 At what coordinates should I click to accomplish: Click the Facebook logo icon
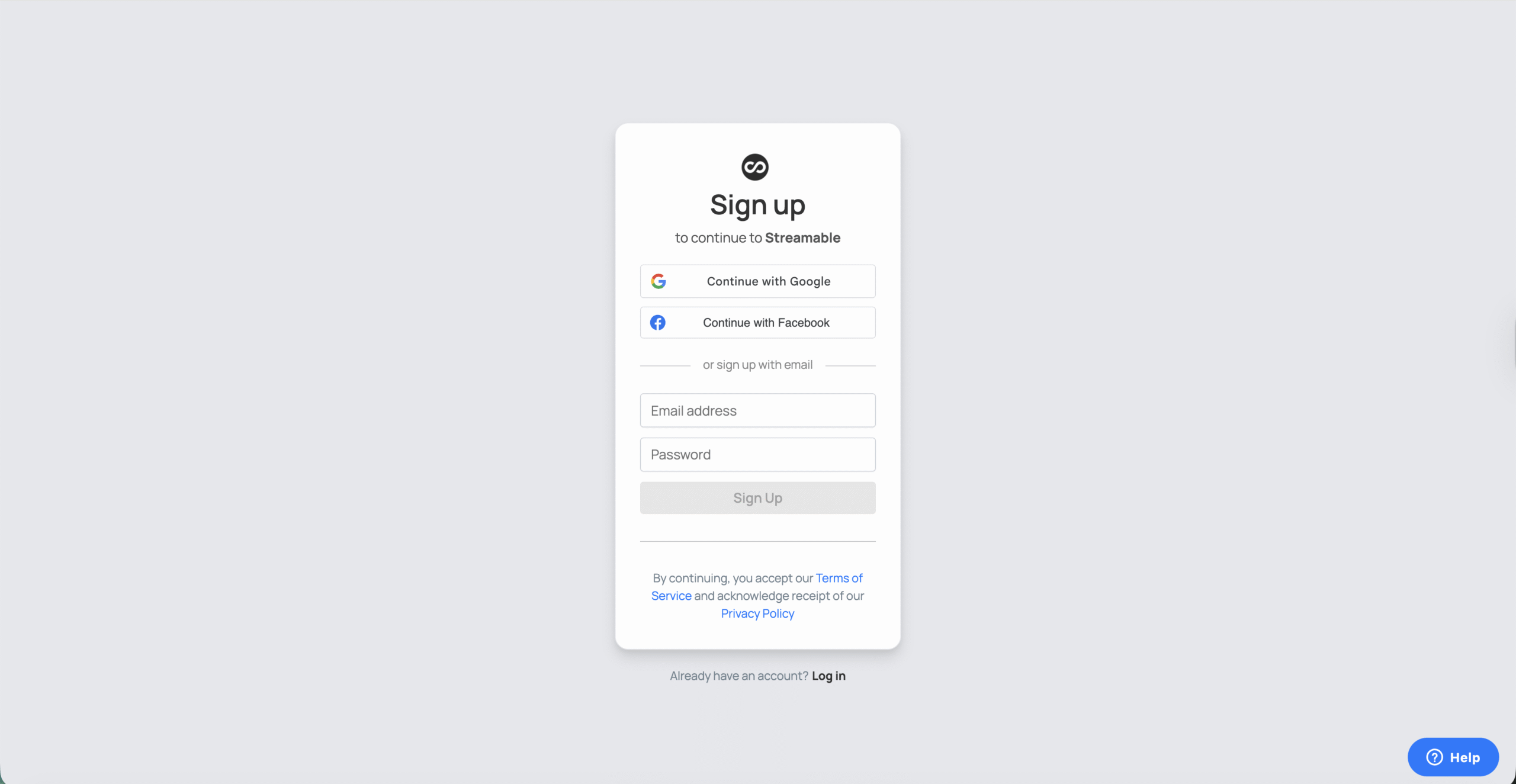[x=658, y=323]
